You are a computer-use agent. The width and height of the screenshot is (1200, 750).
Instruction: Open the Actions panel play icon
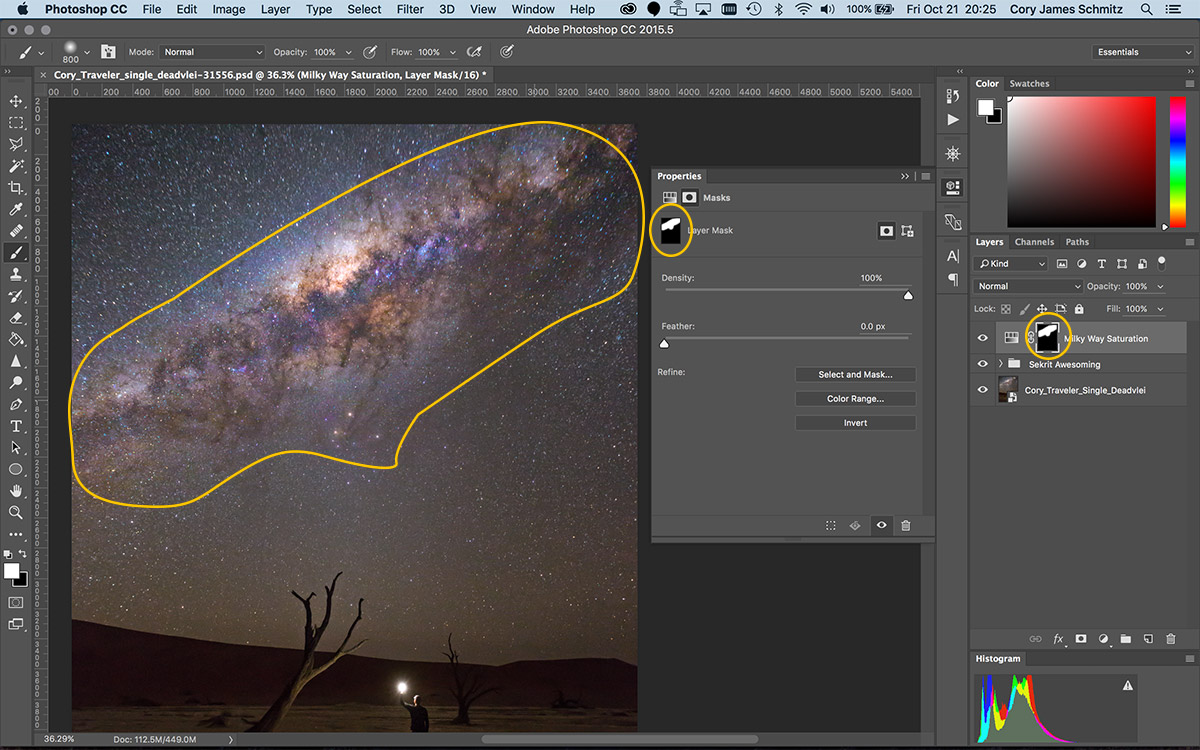pyautogui.click(x=952, y=120)
